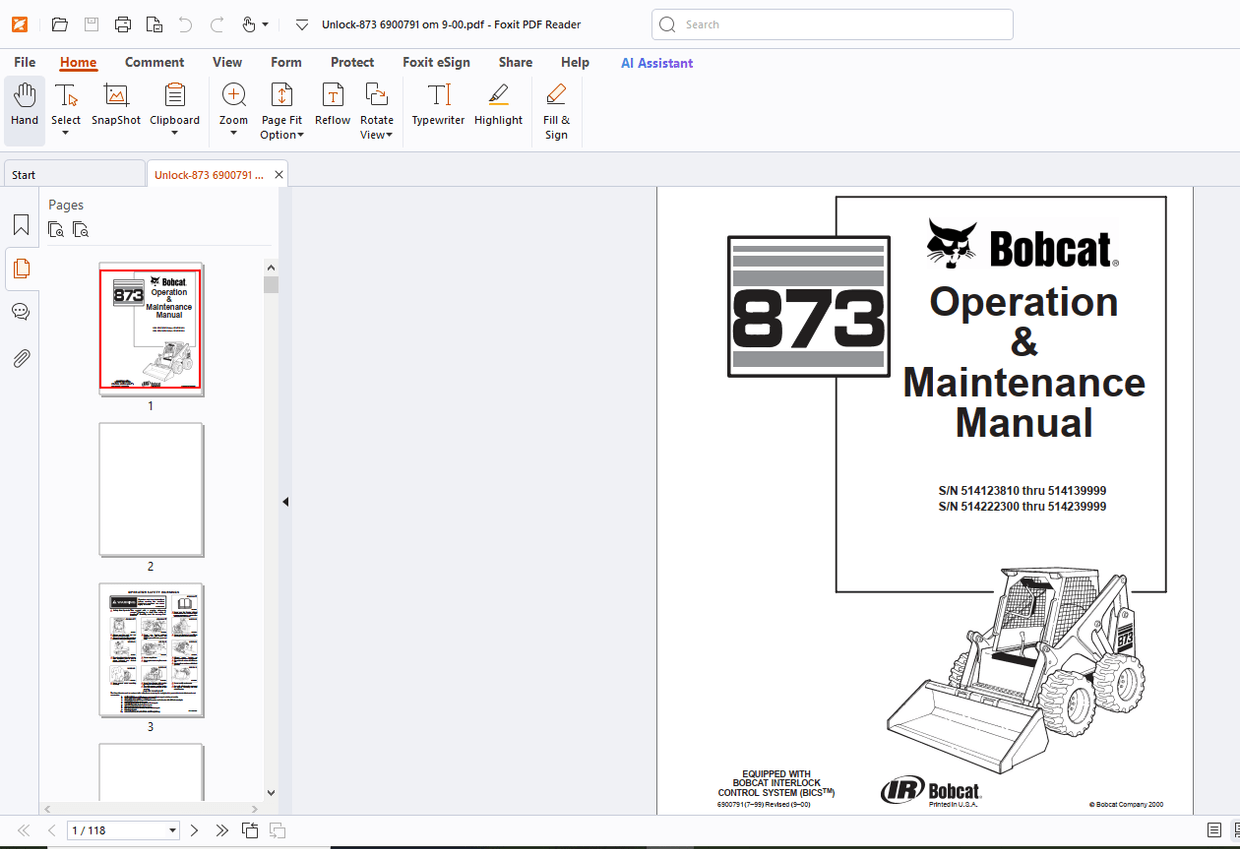Open the Rotate View dropdown
Screen dimensions: 1240x849
(377, 134)
